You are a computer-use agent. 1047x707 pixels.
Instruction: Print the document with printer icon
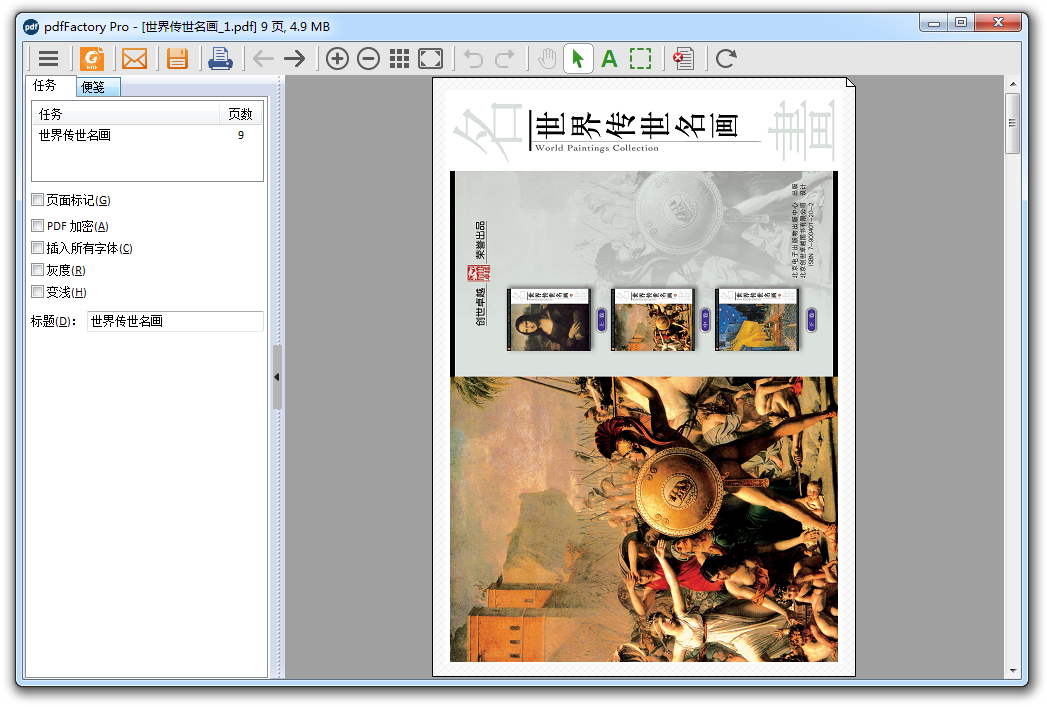pyautogui.click(x=220, y=59)
